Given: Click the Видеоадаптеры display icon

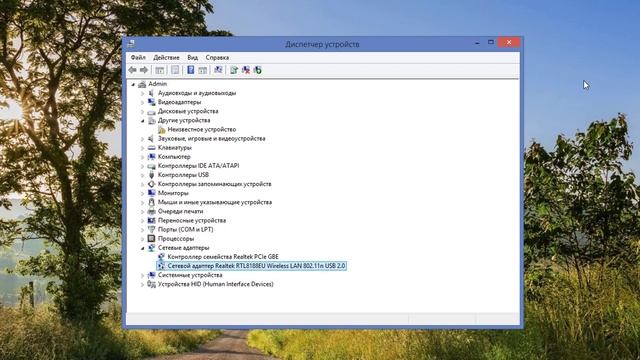Looking at the screenshot, I should click(x=151, y=102).
